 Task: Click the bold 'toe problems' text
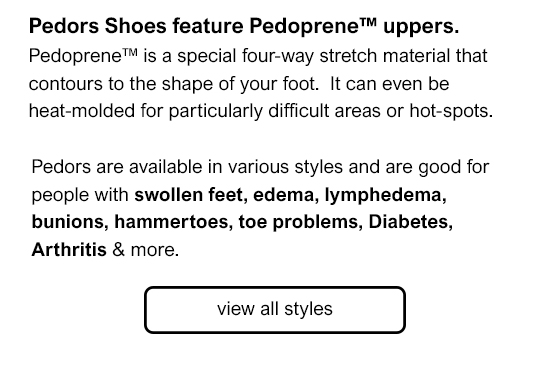click(298, 222)
